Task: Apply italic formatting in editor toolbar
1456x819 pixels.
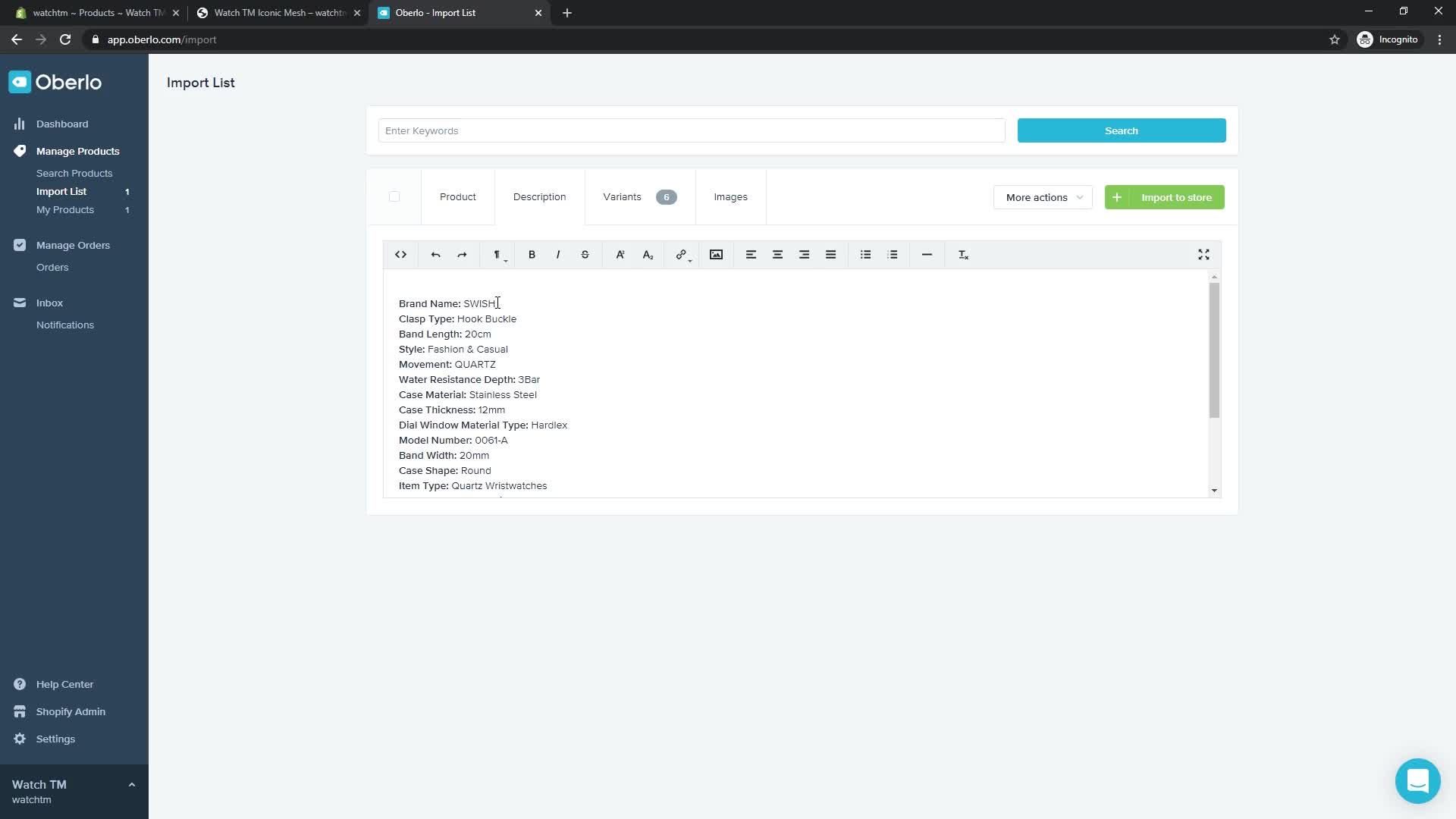Action: [x=558, y=255]
